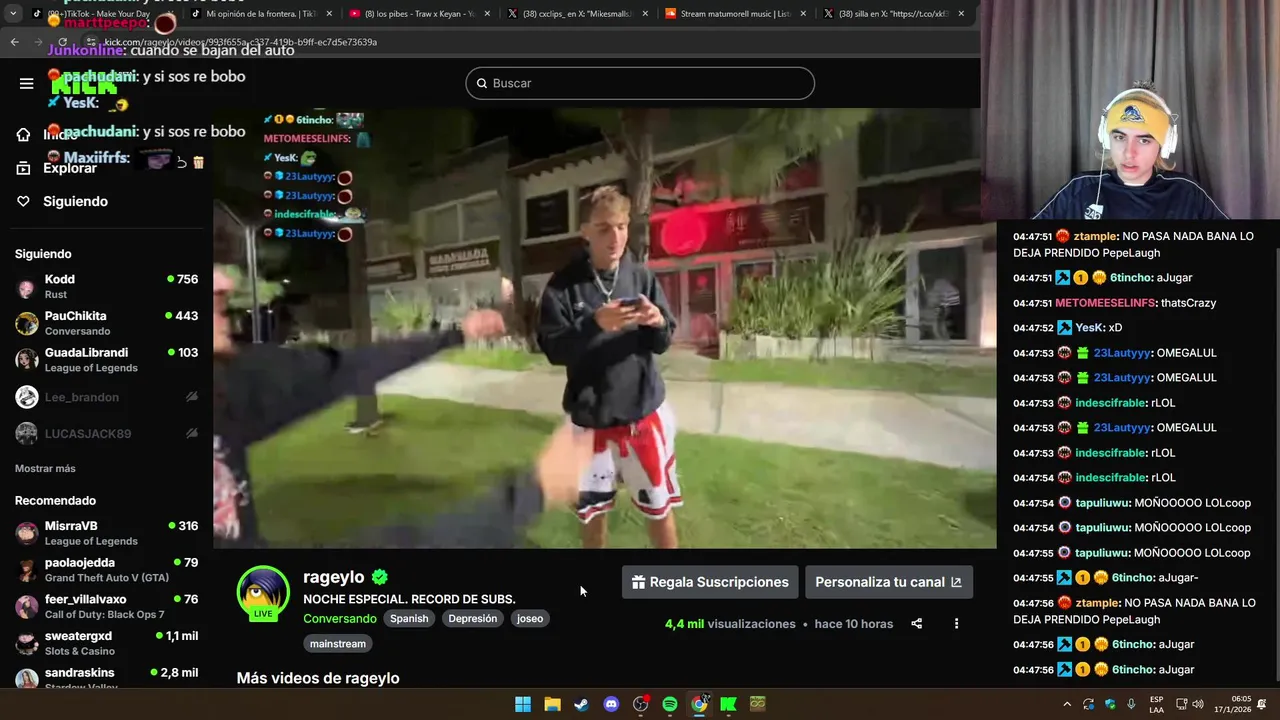This screenshot has width=1280, height=720.
Task: Click the Siguiendo heart icon
Action: click(x=23, y=201)
